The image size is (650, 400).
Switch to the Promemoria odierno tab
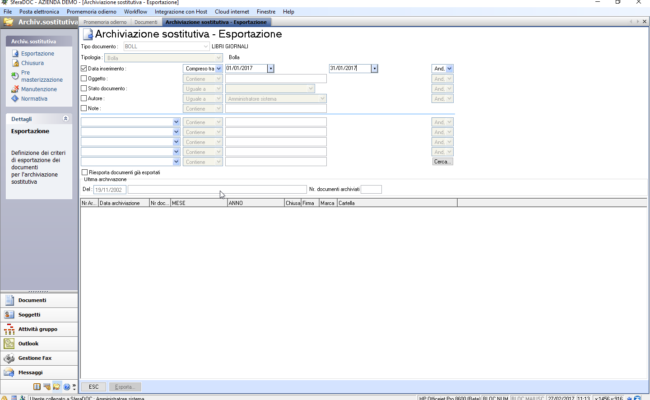click(x=105, y=22)
